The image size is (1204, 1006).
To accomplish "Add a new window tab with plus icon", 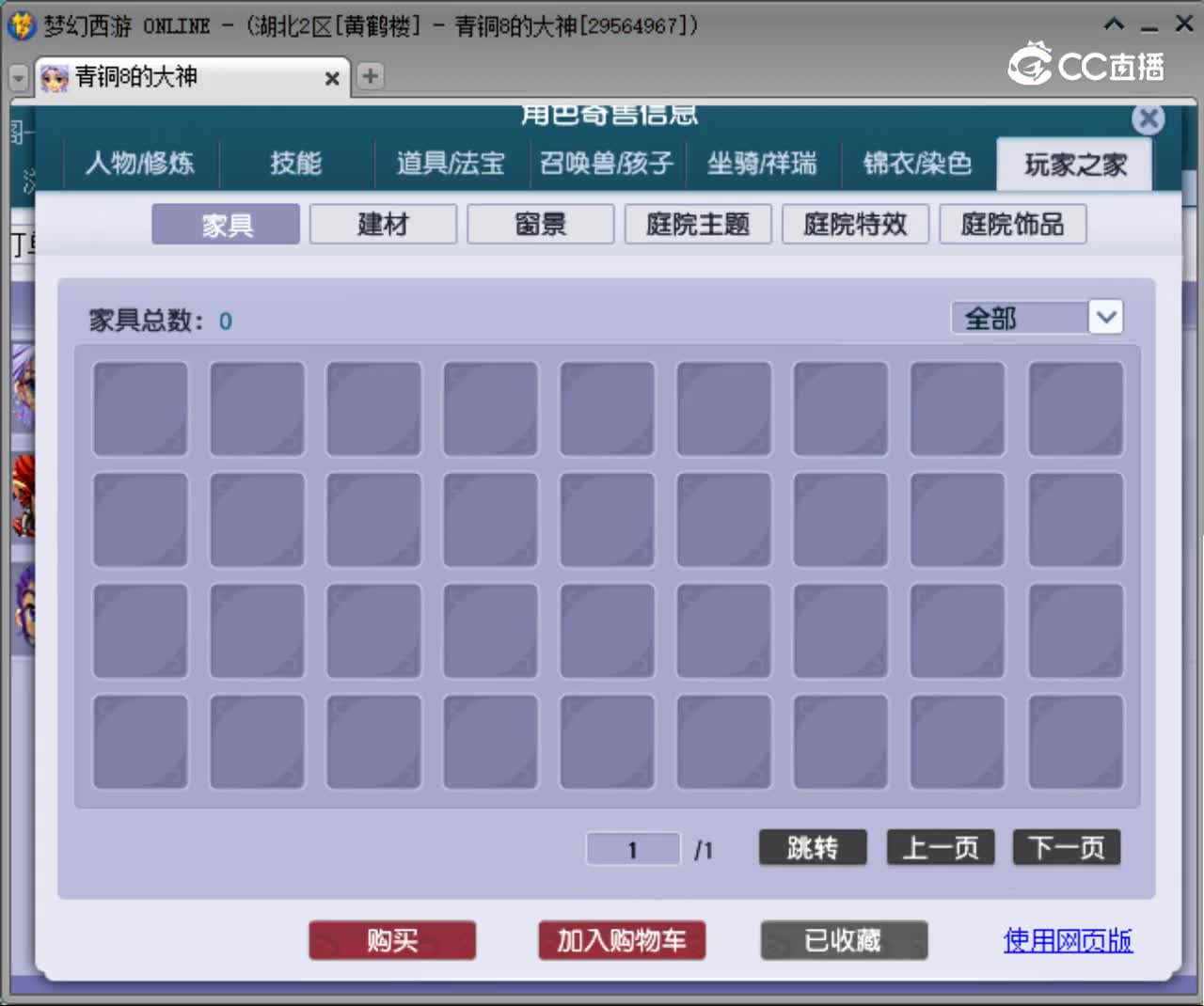I will [371, 76].
